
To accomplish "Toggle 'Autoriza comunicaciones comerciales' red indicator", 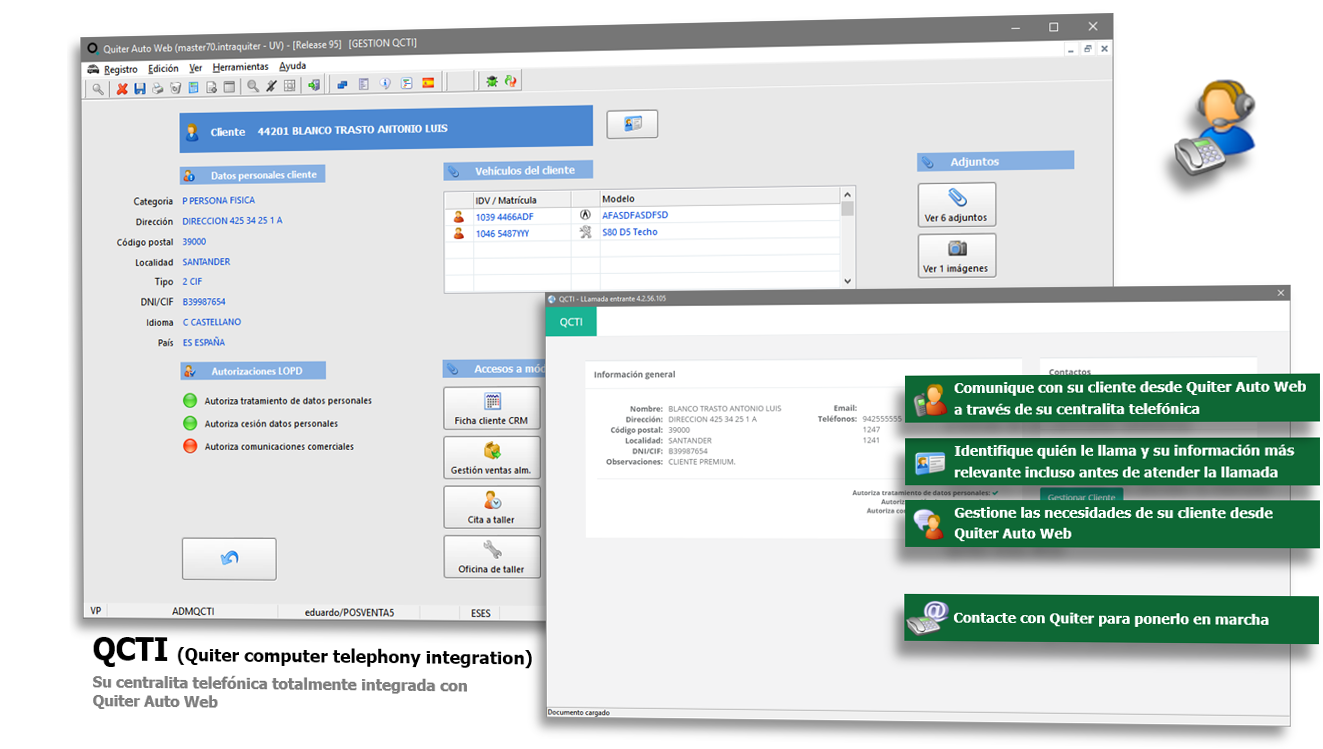I will point(190,447).
